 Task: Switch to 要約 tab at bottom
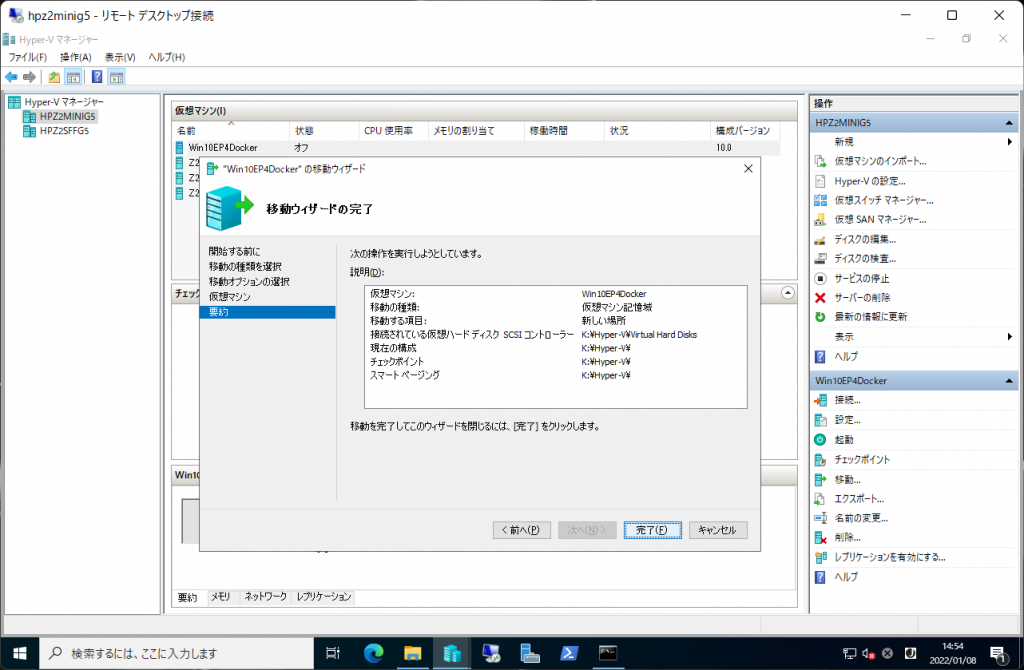tap(187, 598)
